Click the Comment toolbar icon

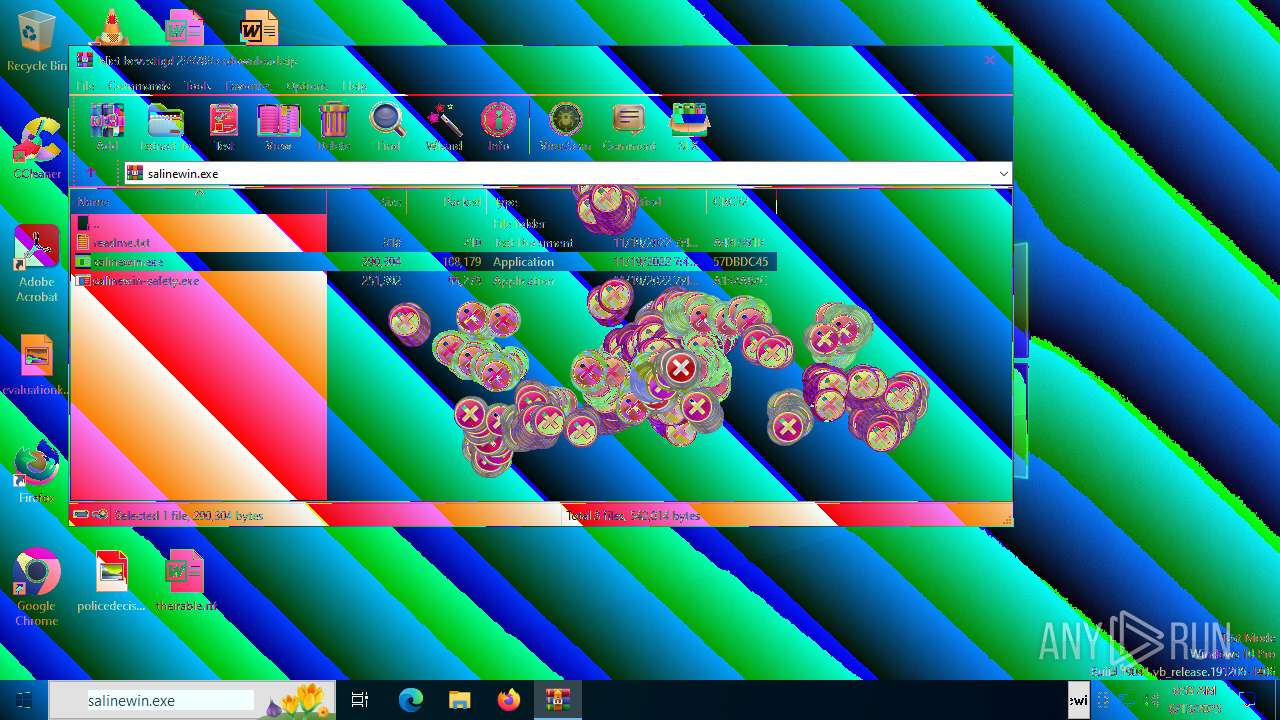(629, 126)
